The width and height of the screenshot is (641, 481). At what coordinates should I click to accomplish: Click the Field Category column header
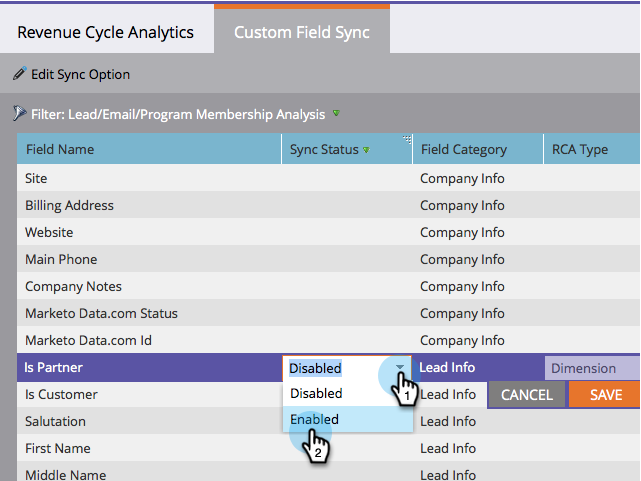pos(463,150)
